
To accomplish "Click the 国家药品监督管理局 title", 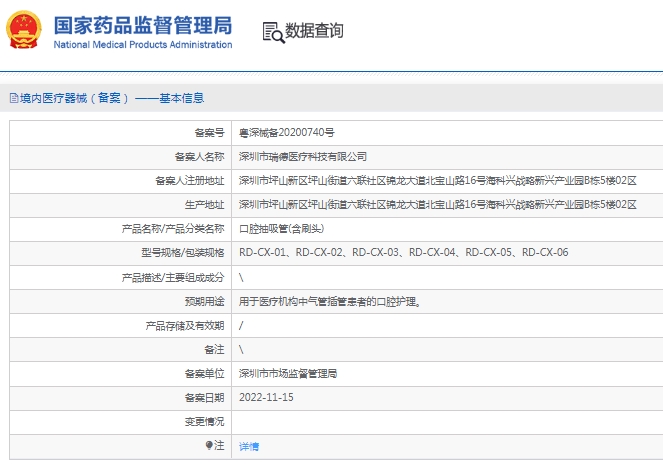I will pos(143,25).
